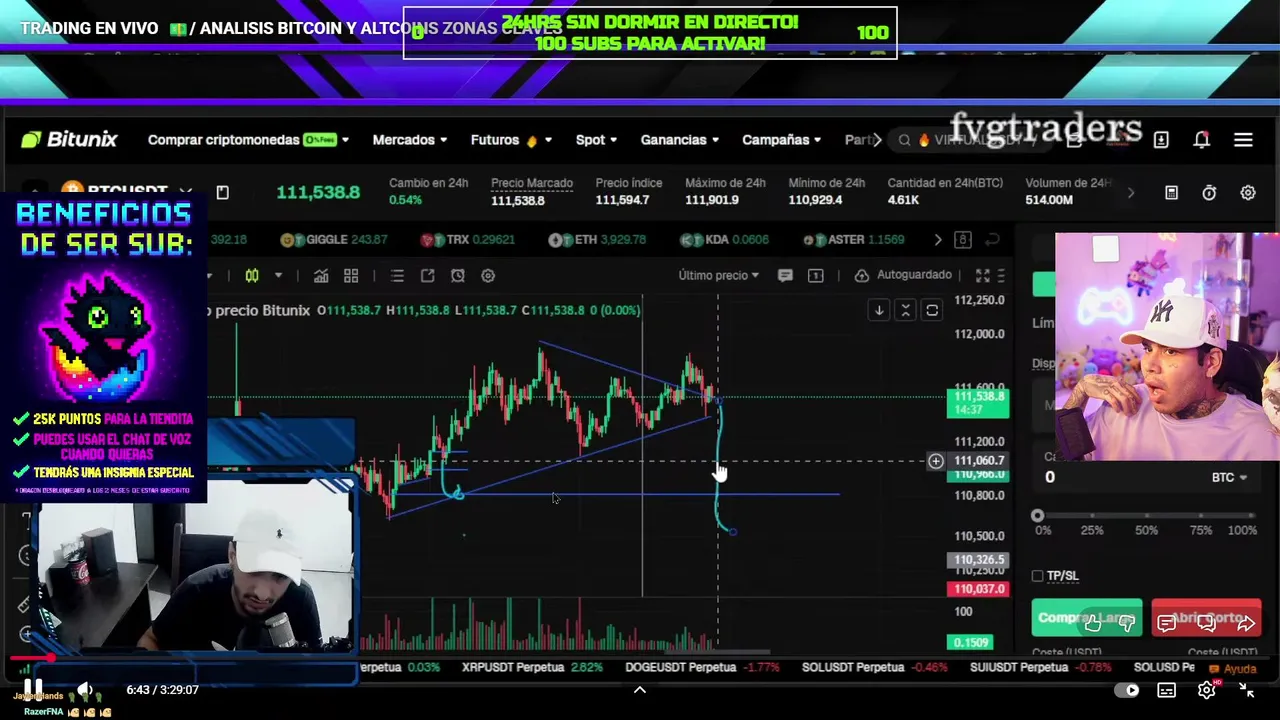Select KDA ticker in favorites row
The width and height of the screenshot is (1280, 720).
coord(724,240)
